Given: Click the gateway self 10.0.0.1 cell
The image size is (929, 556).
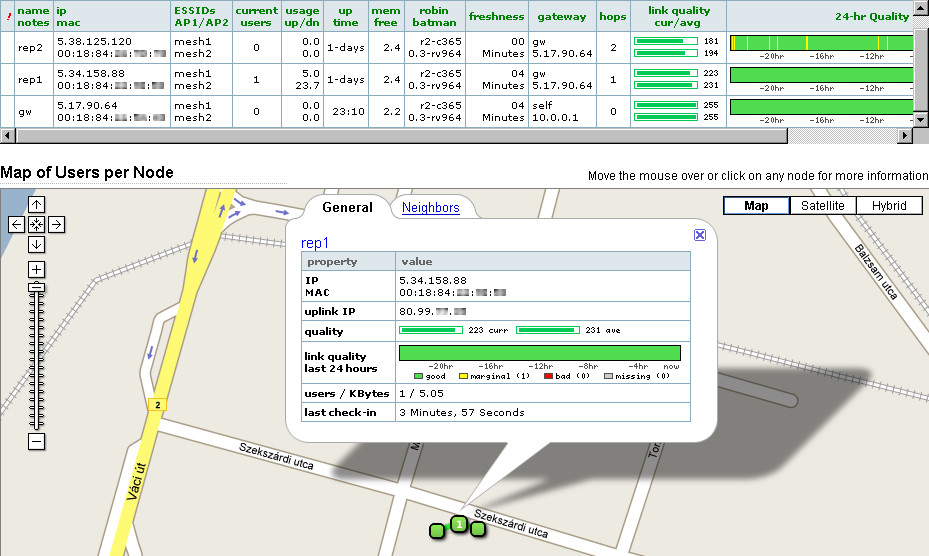Looking at the screenshot, I should pyautogui.click(x=562, y=111).
